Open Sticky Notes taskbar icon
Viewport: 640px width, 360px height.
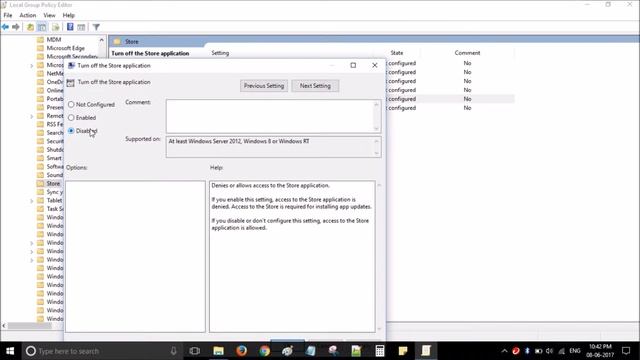click(403, 351)
